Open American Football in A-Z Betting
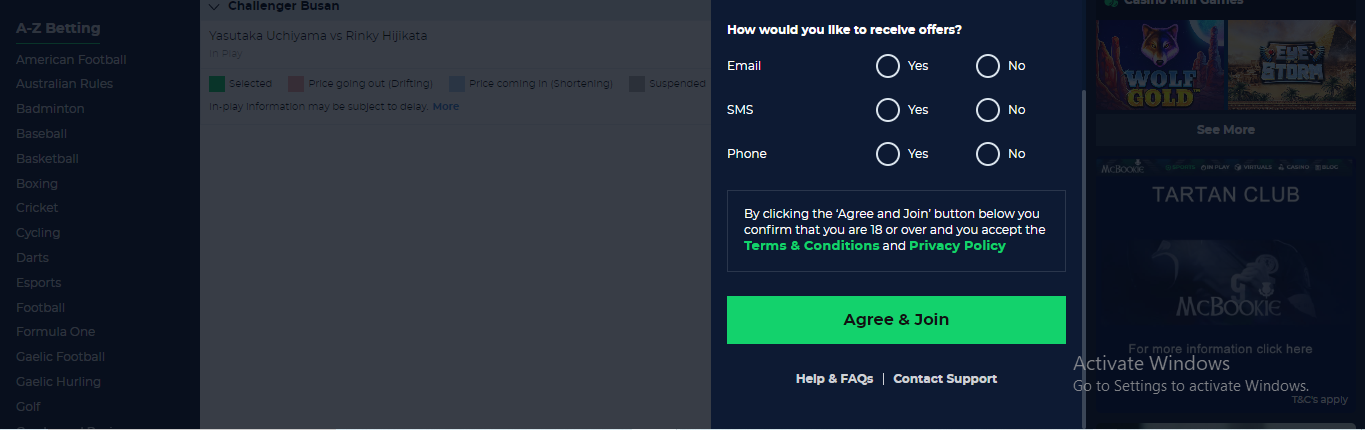The image size is (1365, 430). coord(71,60)
